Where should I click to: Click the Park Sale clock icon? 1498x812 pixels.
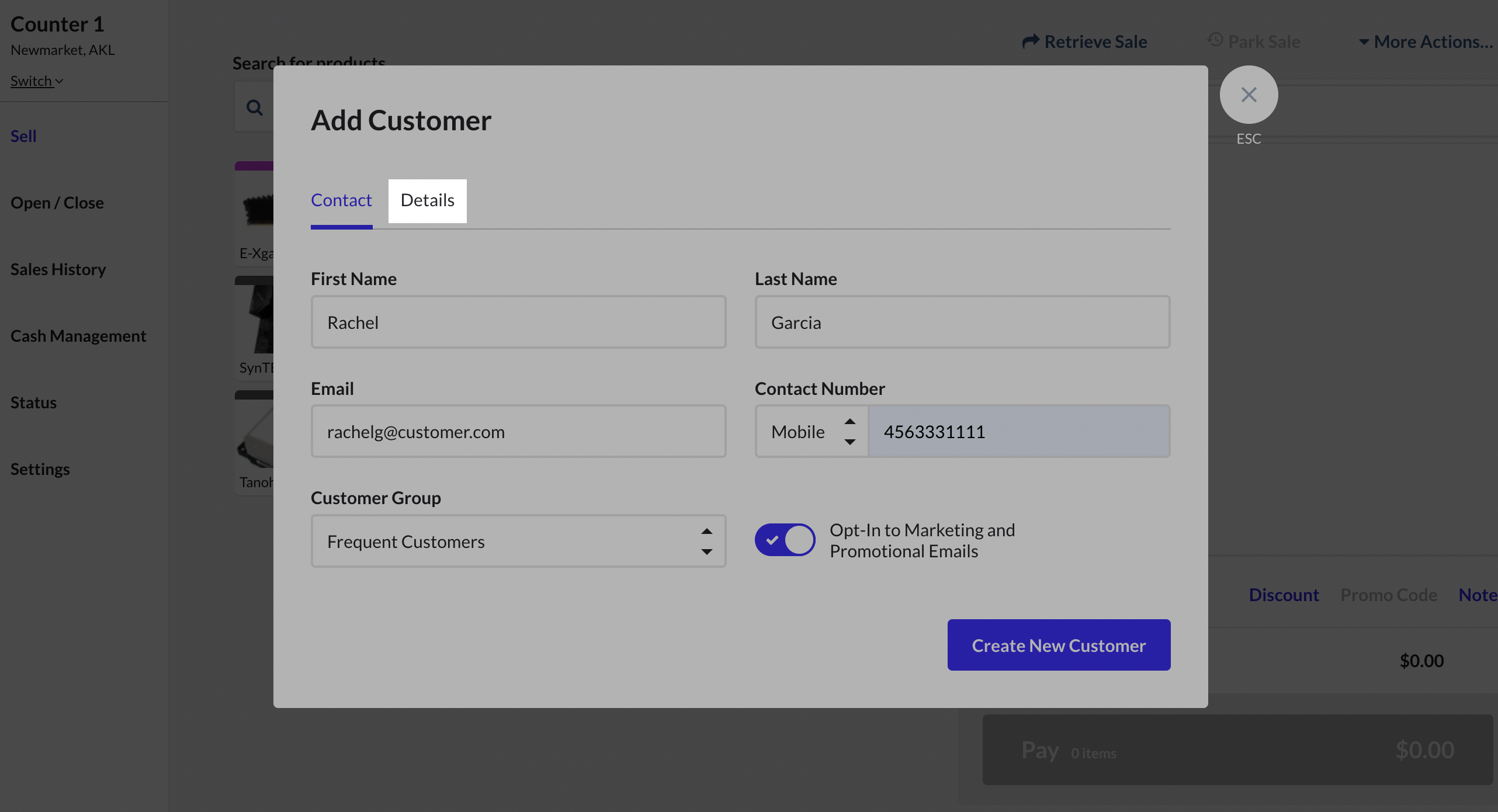(x=1215, y=40)
